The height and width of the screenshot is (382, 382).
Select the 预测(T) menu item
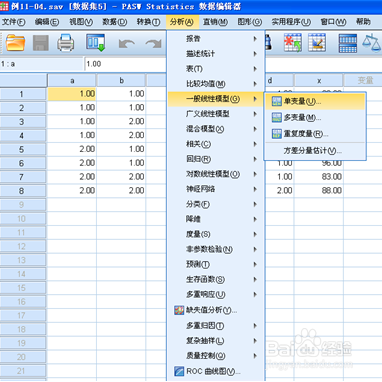pyautogui.click(x=215, y=264)
